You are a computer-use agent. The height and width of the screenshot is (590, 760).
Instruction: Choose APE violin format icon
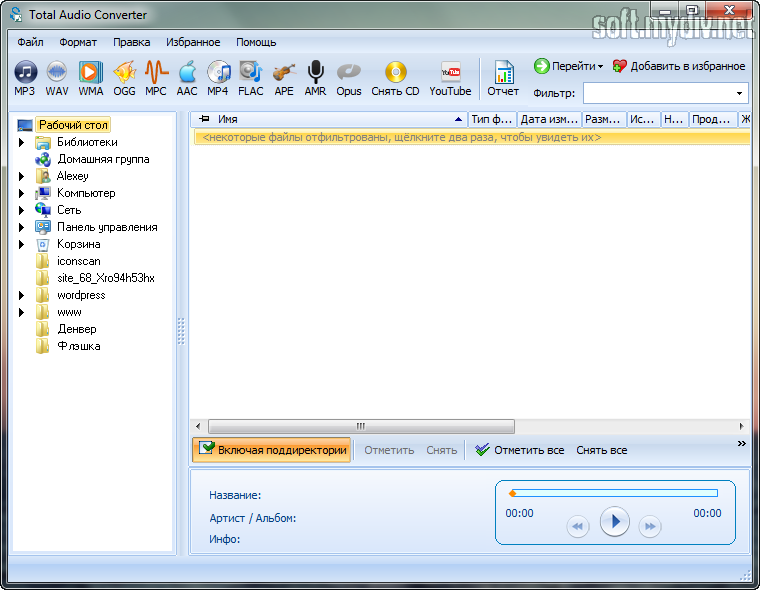click(284, 72)
